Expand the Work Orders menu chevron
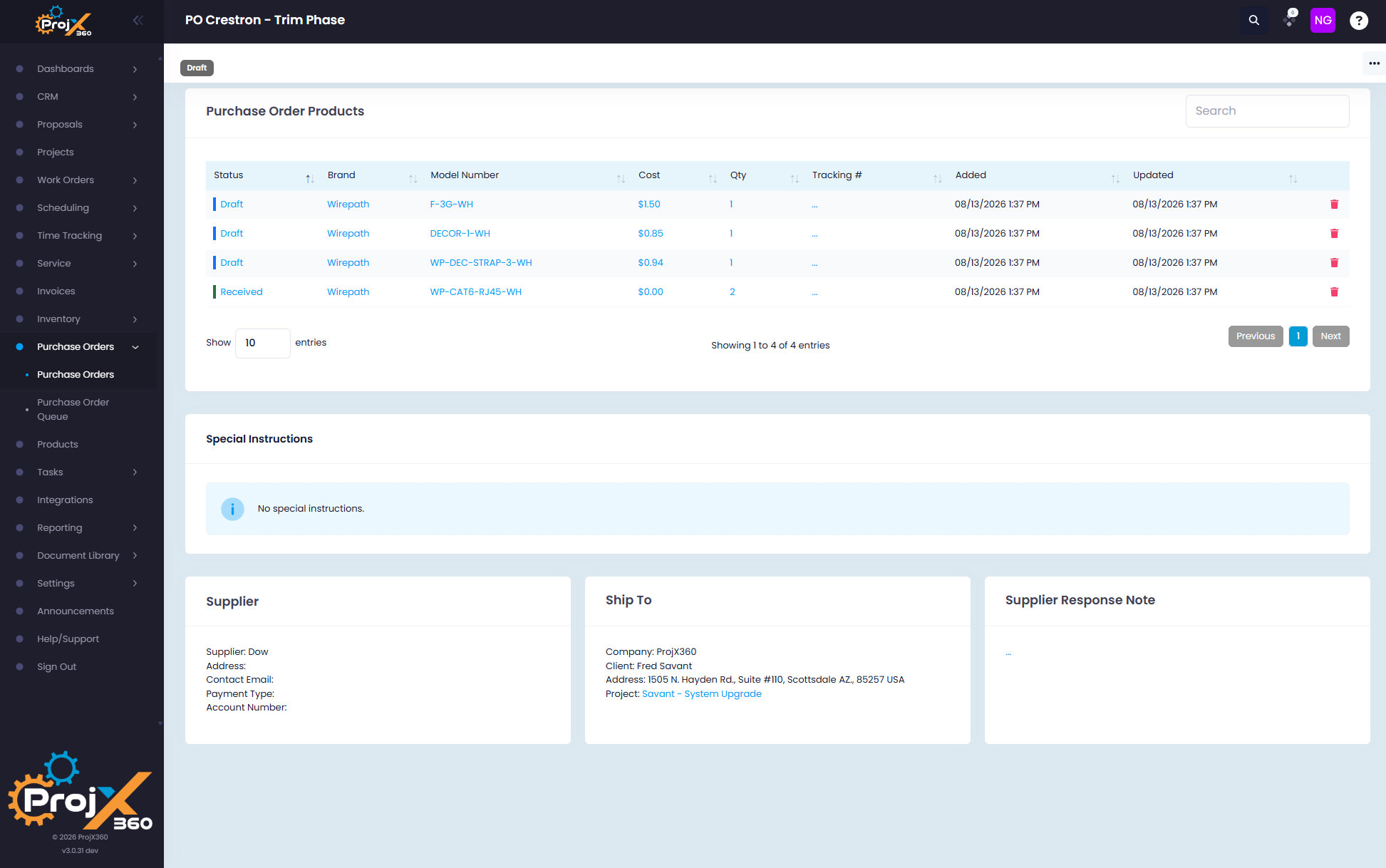 pos(135,180)
